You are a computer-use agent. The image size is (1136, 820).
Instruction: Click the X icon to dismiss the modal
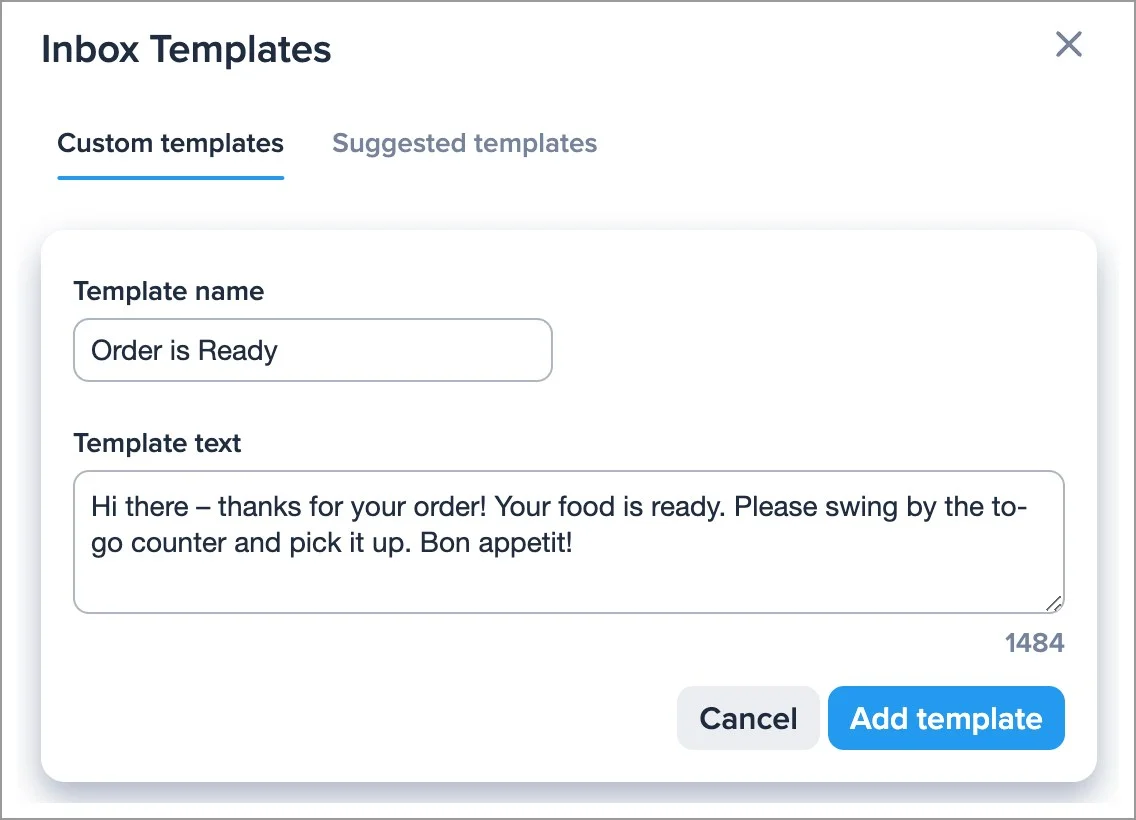click(x=1068, y=44)
